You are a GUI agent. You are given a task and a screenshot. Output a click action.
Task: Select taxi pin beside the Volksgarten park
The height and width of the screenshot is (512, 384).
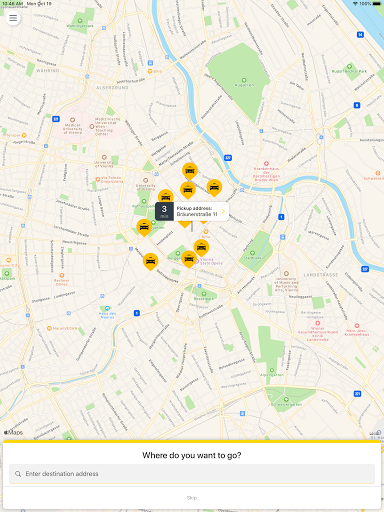coord(144,228)
